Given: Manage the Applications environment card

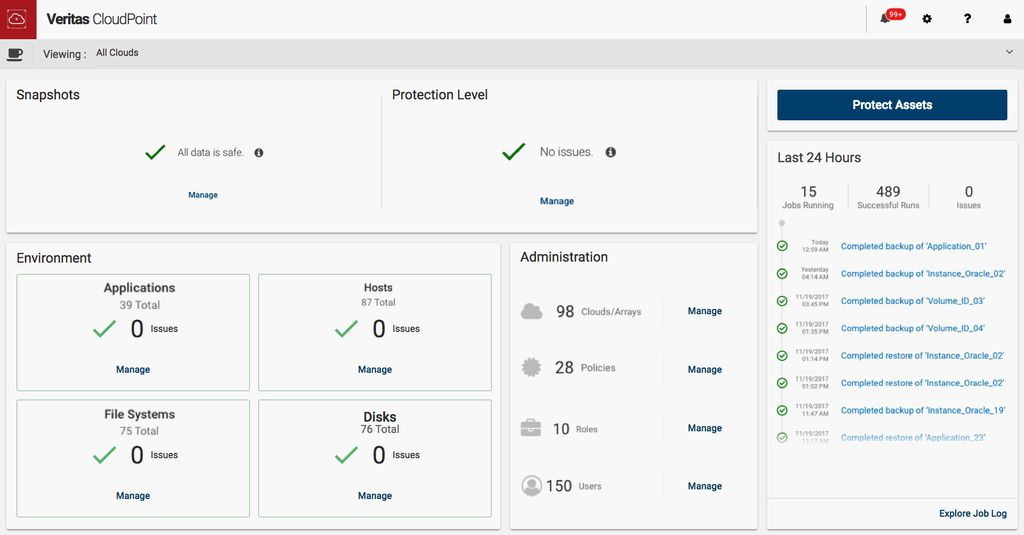Looking at the screenshot, I should (133, 370).
